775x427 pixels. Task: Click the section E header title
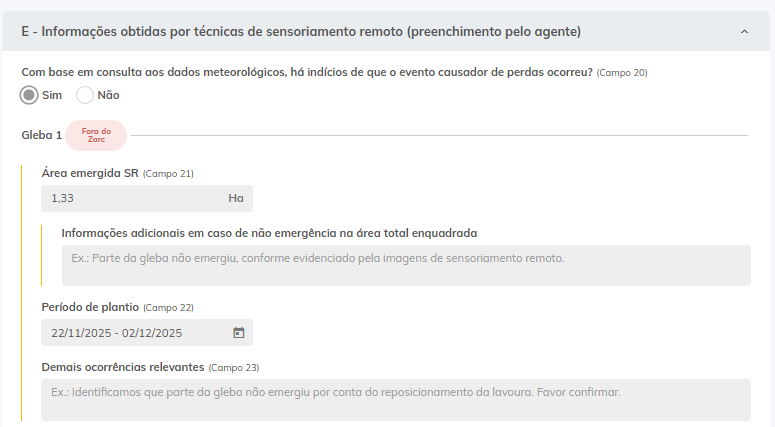click(301, 32)
